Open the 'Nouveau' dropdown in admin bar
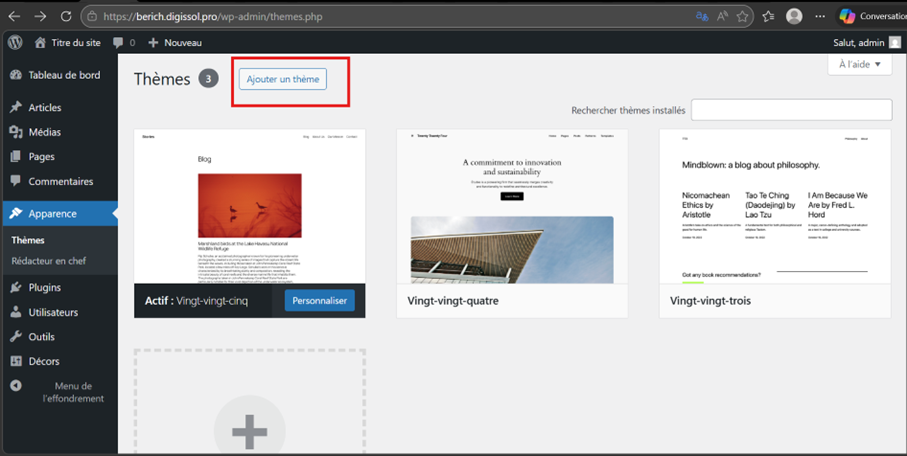 click(x=175, y=43)
